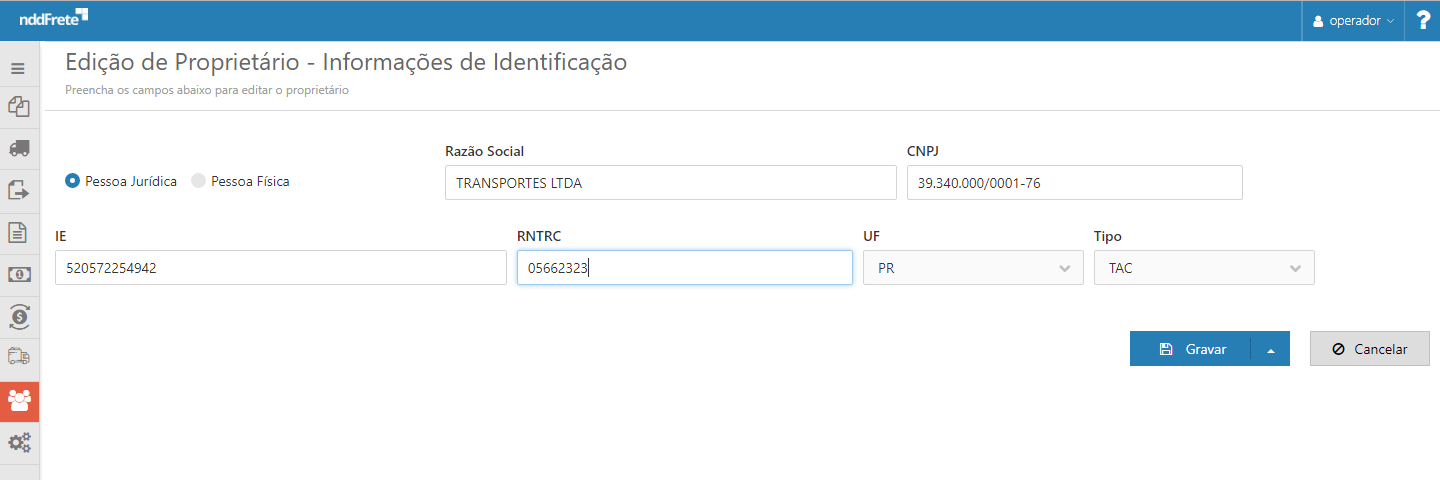This screenshot has height=480, width=1440.
Task: Open the operador user menu
Action: [x=1353, y=21]
